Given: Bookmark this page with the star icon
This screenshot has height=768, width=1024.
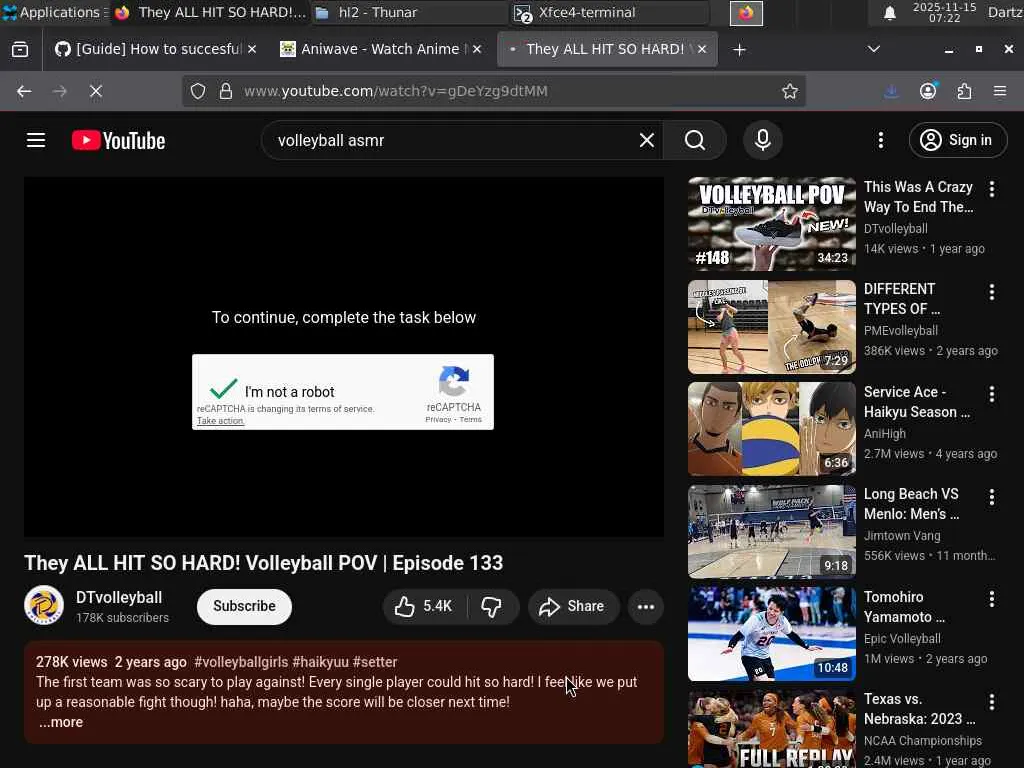Looking at the screenshot, I should point(790,91).
